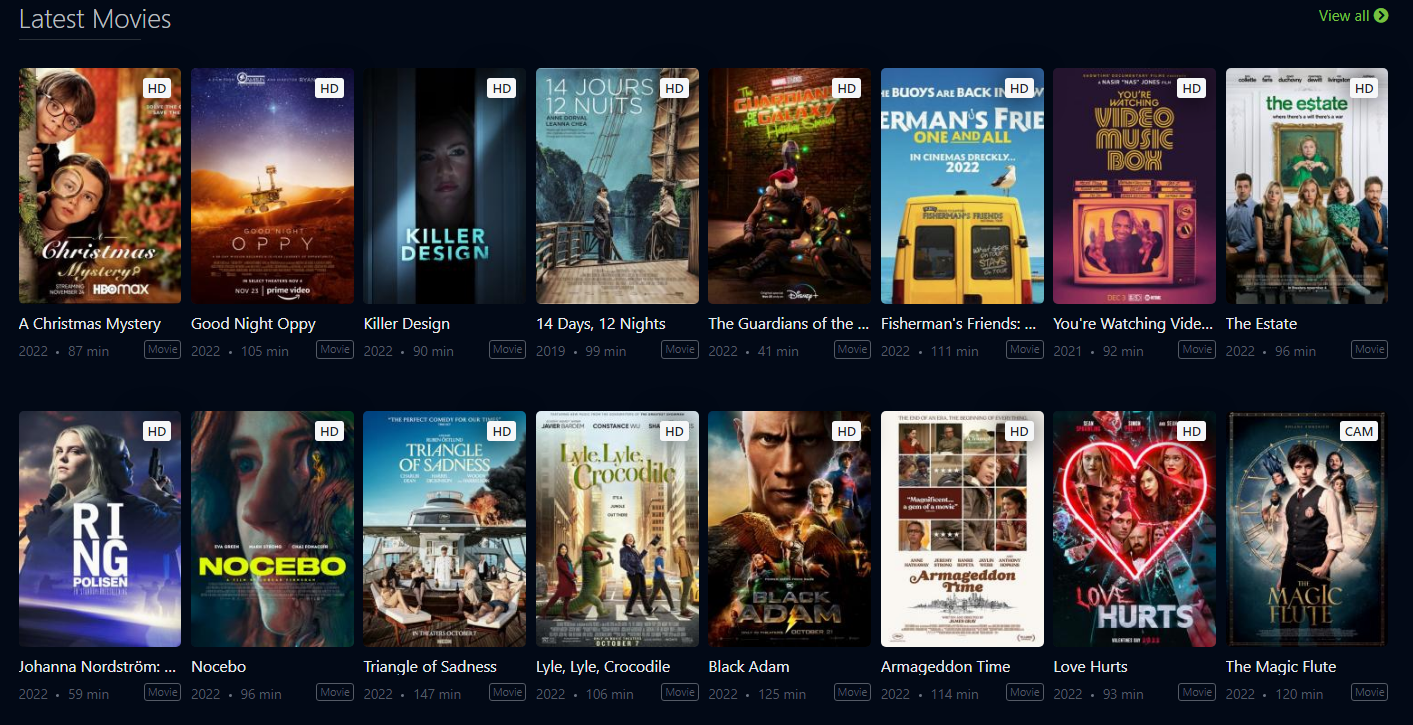The image size is (1413, 725).
Task: Open the Fisherman's Friends poster
Action: [x=962, y=186]
